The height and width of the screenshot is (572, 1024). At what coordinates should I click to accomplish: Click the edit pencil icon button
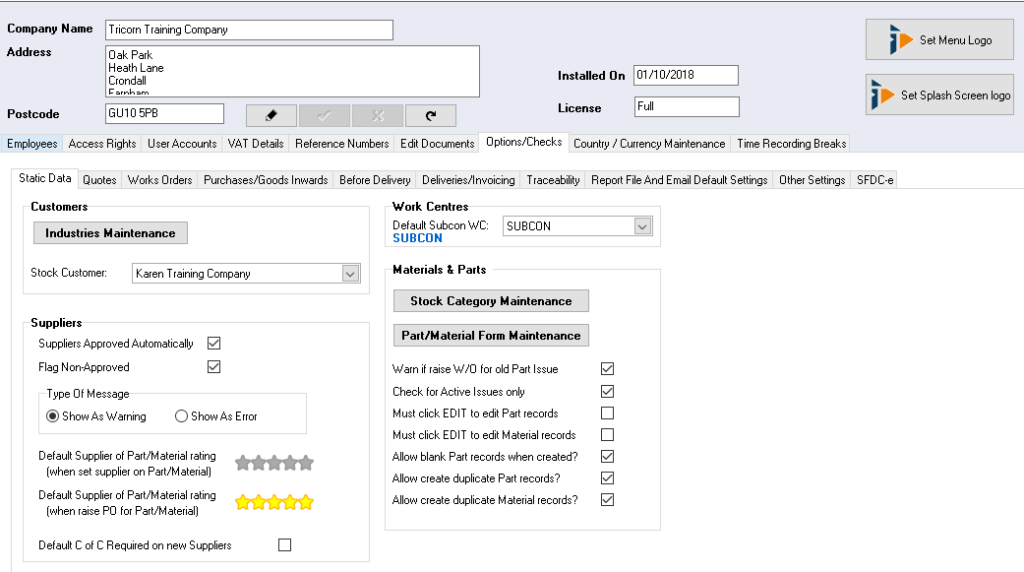pos(270,115)
